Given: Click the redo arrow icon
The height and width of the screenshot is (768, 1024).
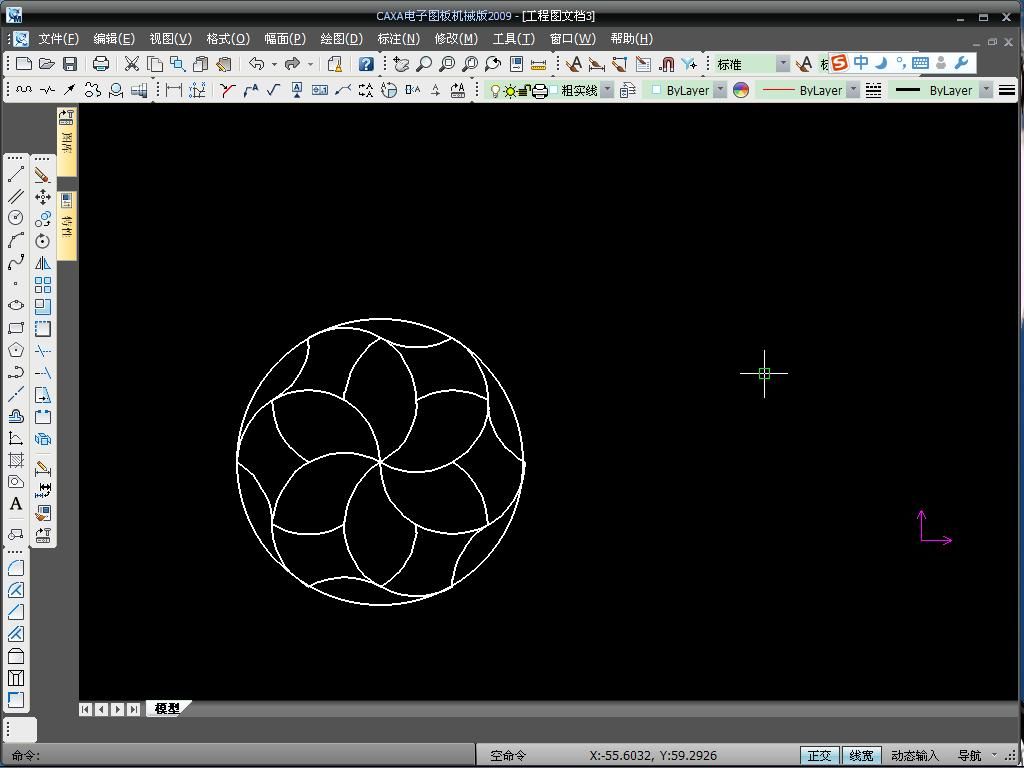Looking at the screenshot, I should [293, 63].
